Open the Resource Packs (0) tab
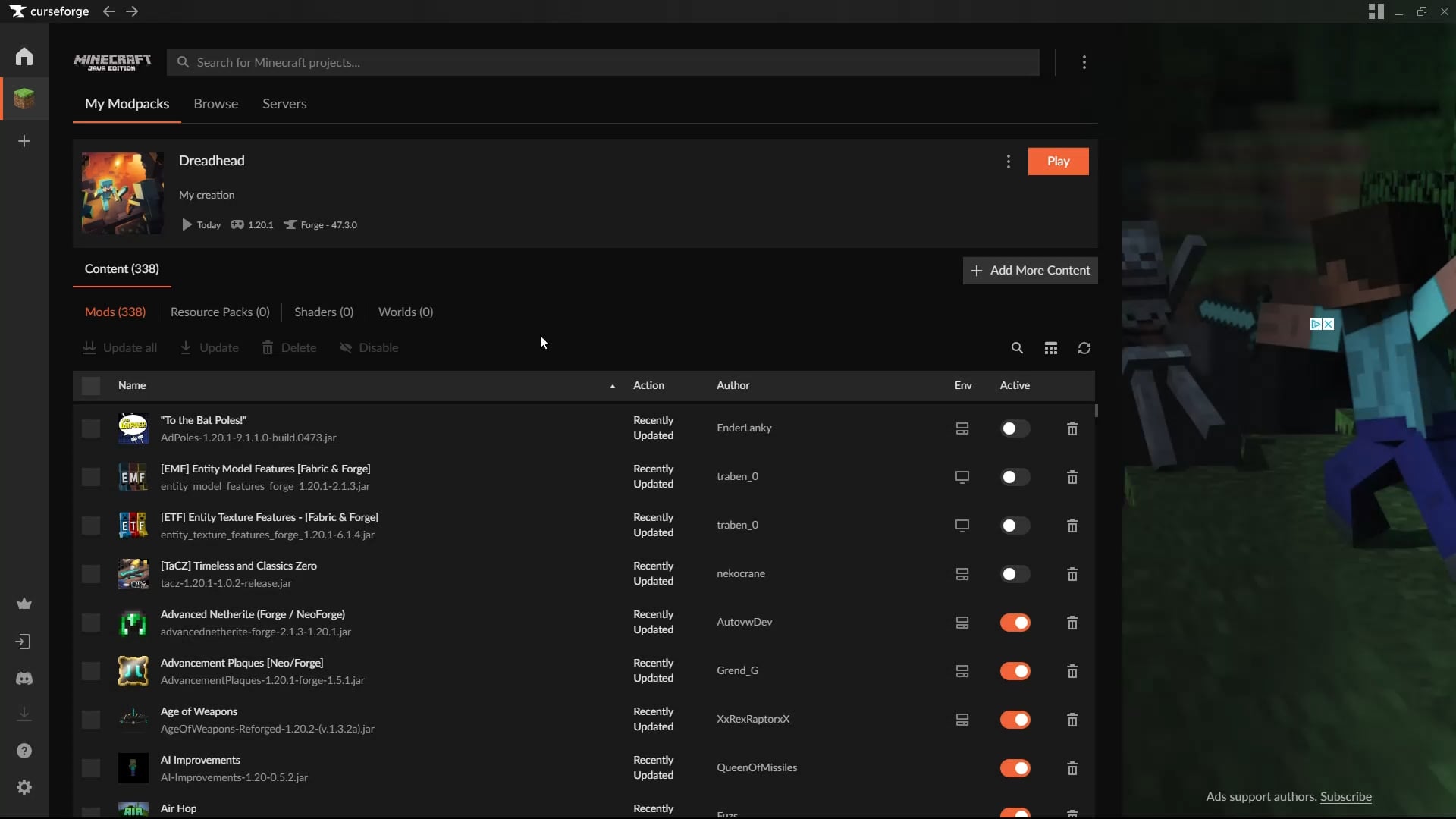This screenshot has width=1456, height=819. pyautogui.click(x=220, y=312)
